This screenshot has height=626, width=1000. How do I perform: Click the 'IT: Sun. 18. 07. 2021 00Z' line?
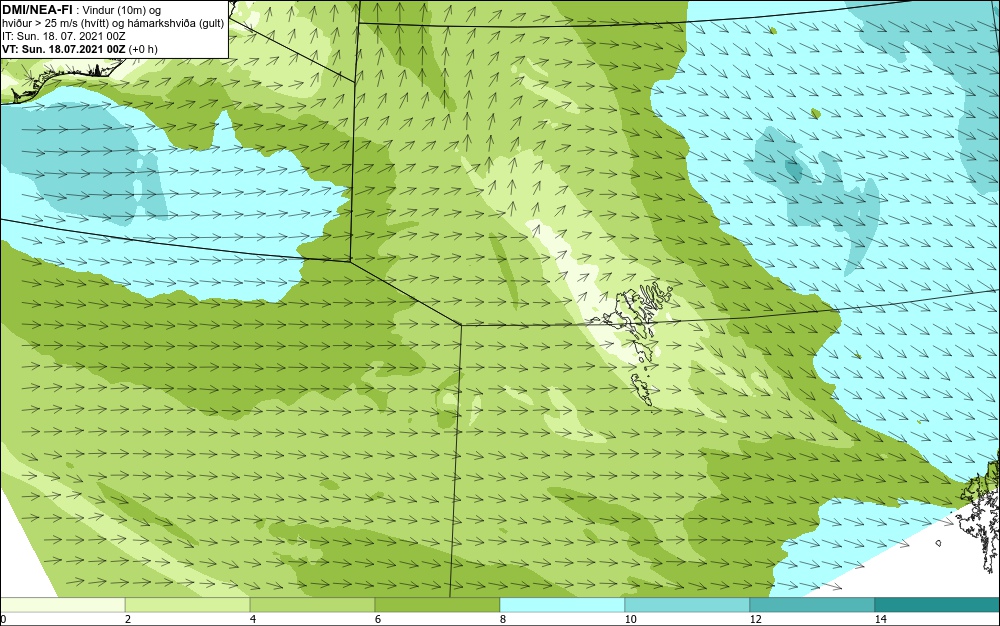(64, 36)
